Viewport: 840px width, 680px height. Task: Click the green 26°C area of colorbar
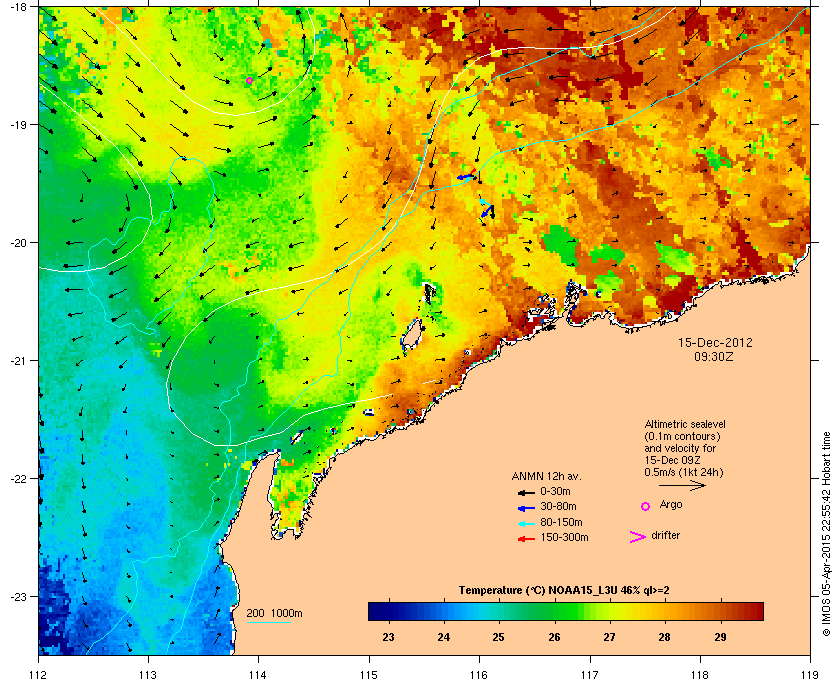(x=554, y=611)
